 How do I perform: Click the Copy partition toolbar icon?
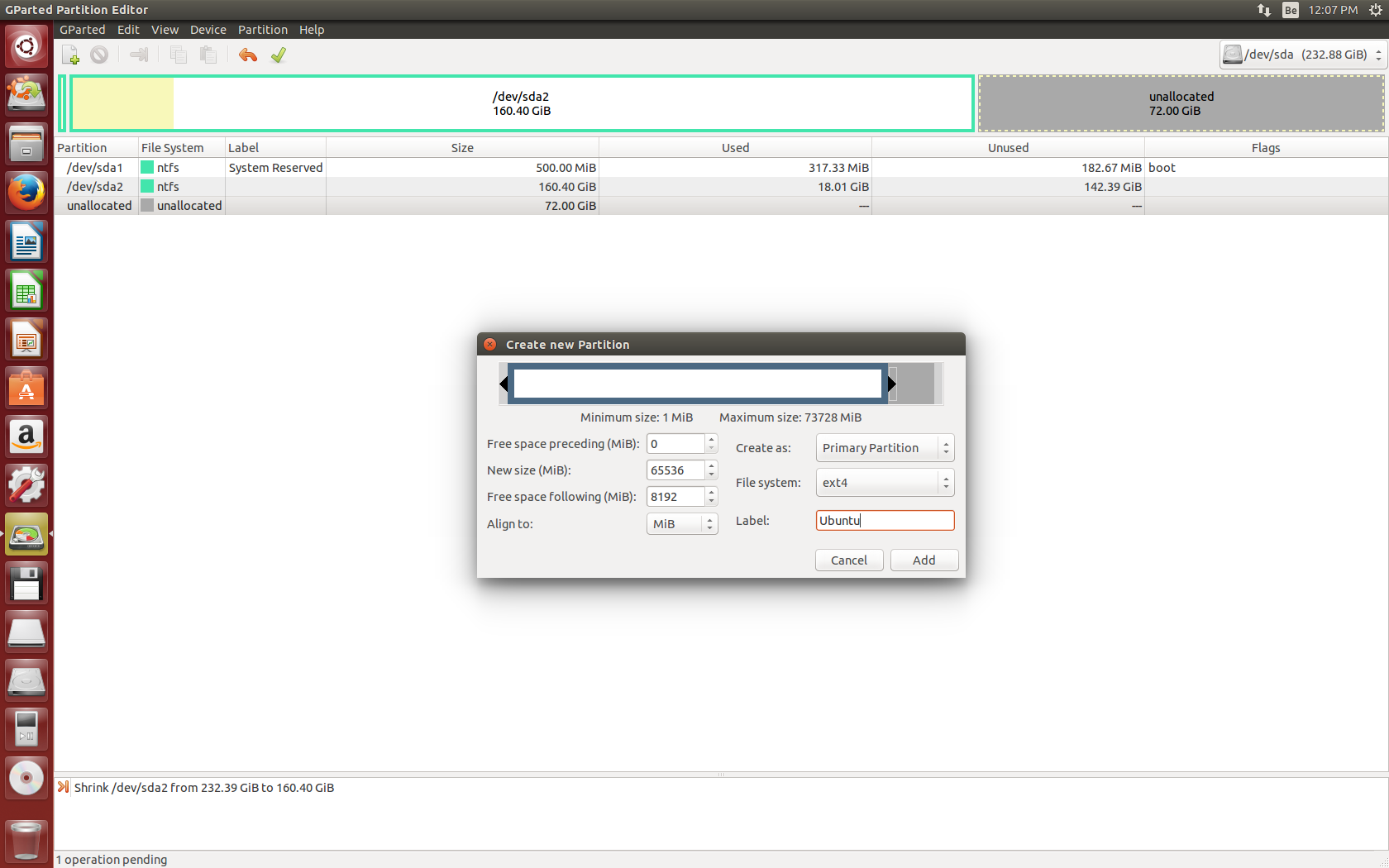pos(178,55)
